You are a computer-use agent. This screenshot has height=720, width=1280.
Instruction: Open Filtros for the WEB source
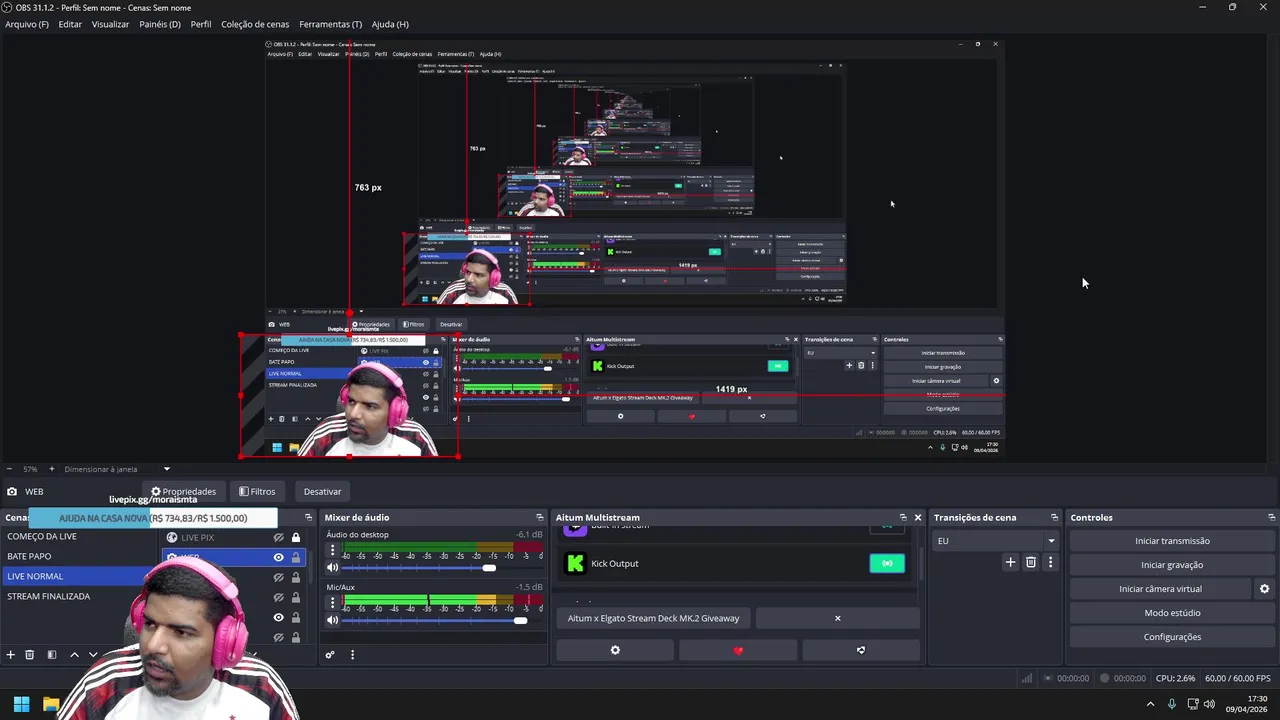[x=257, y=491]
